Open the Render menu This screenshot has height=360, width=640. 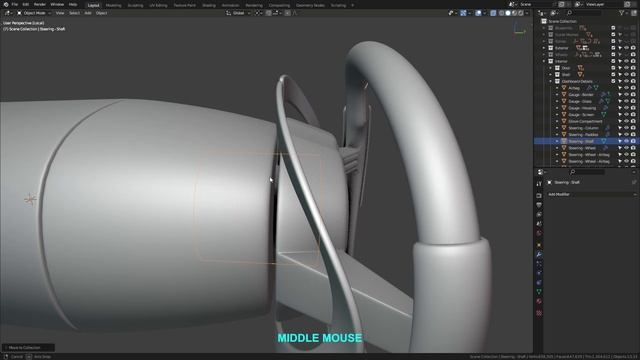tap(40, 4)
